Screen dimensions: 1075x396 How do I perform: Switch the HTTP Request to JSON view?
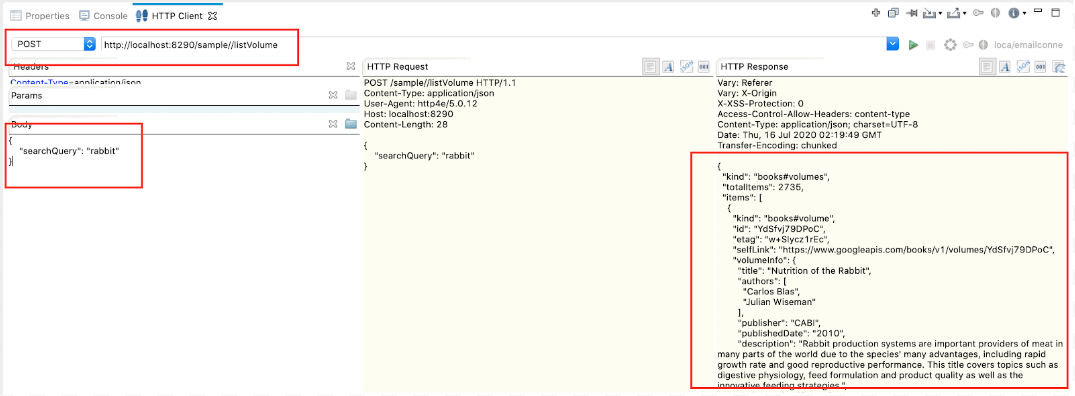(x=686, y=67)
